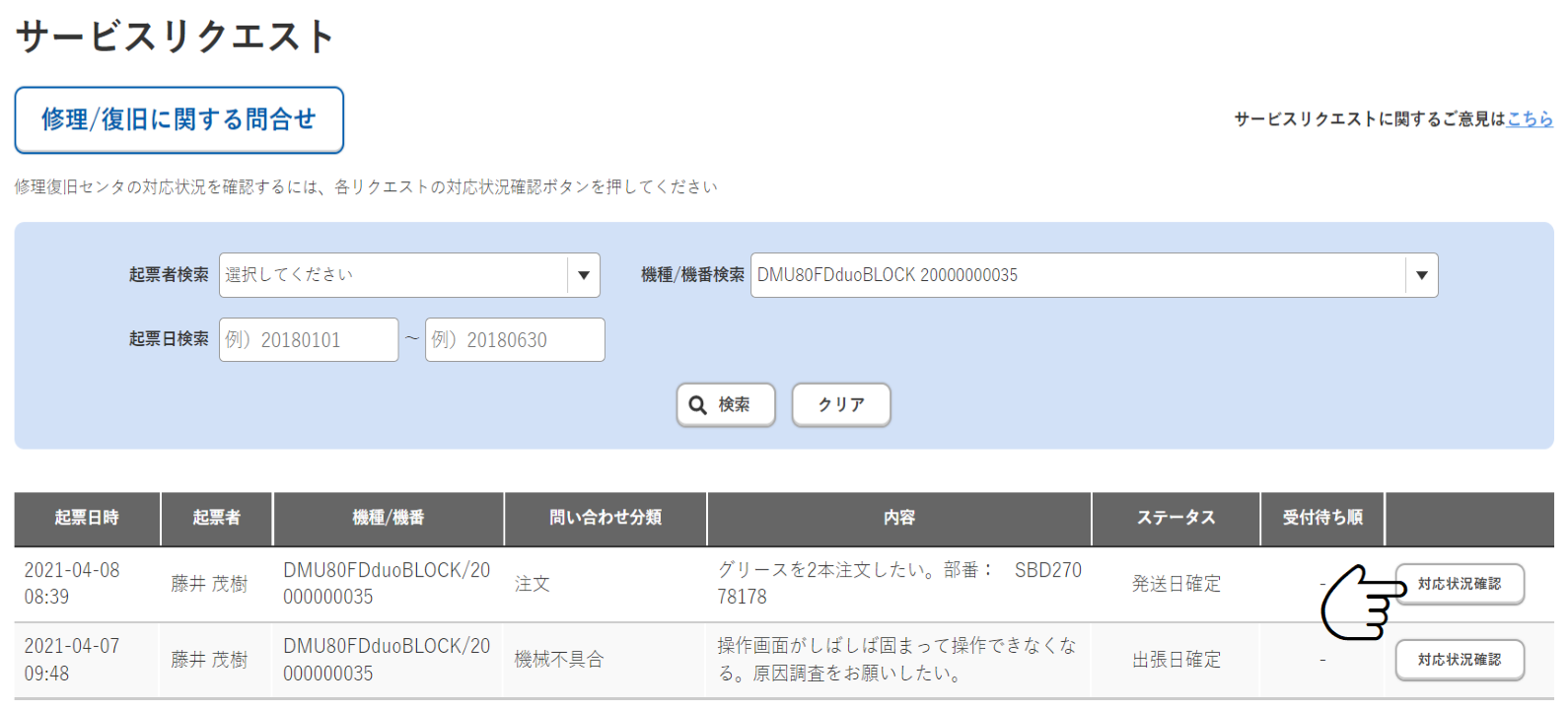
Task: Click the 起票者 column header
Action: (x=216, y=518)
